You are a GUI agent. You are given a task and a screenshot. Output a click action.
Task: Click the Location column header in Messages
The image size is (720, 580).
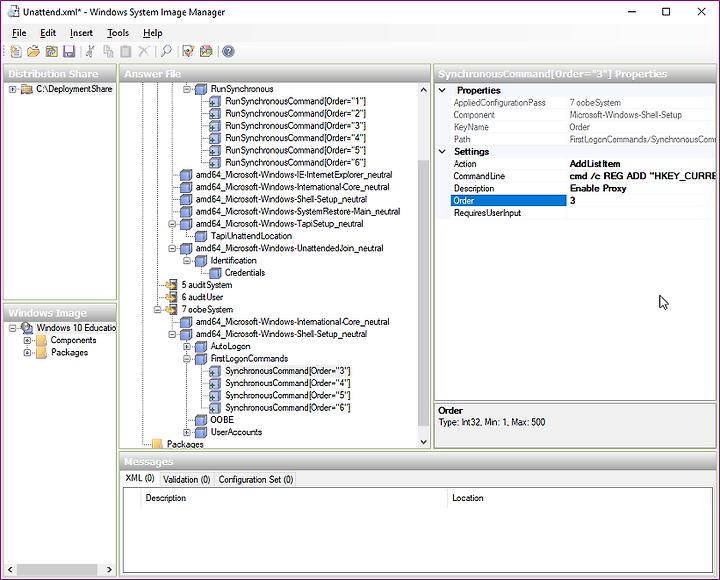(579, 498)
